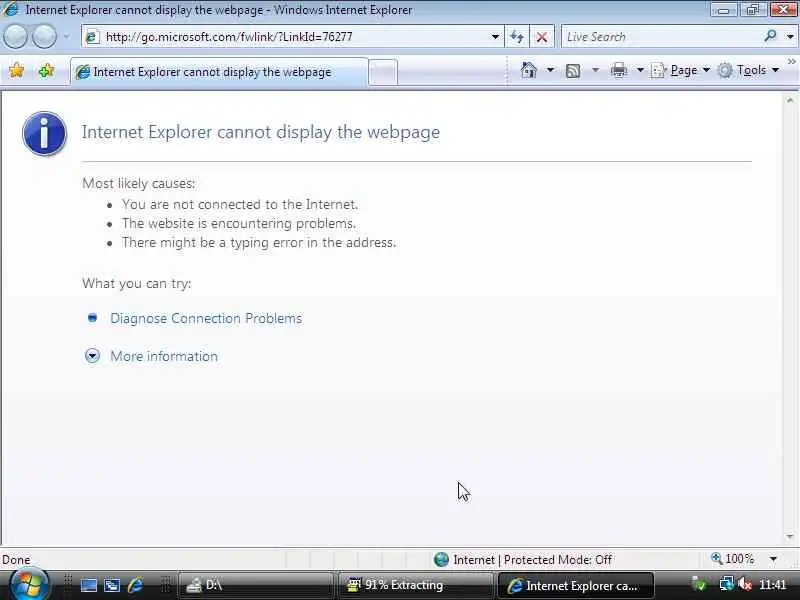800x600 pixels.
Task: Open the Page menu
Action: click(x=681, y=70)
